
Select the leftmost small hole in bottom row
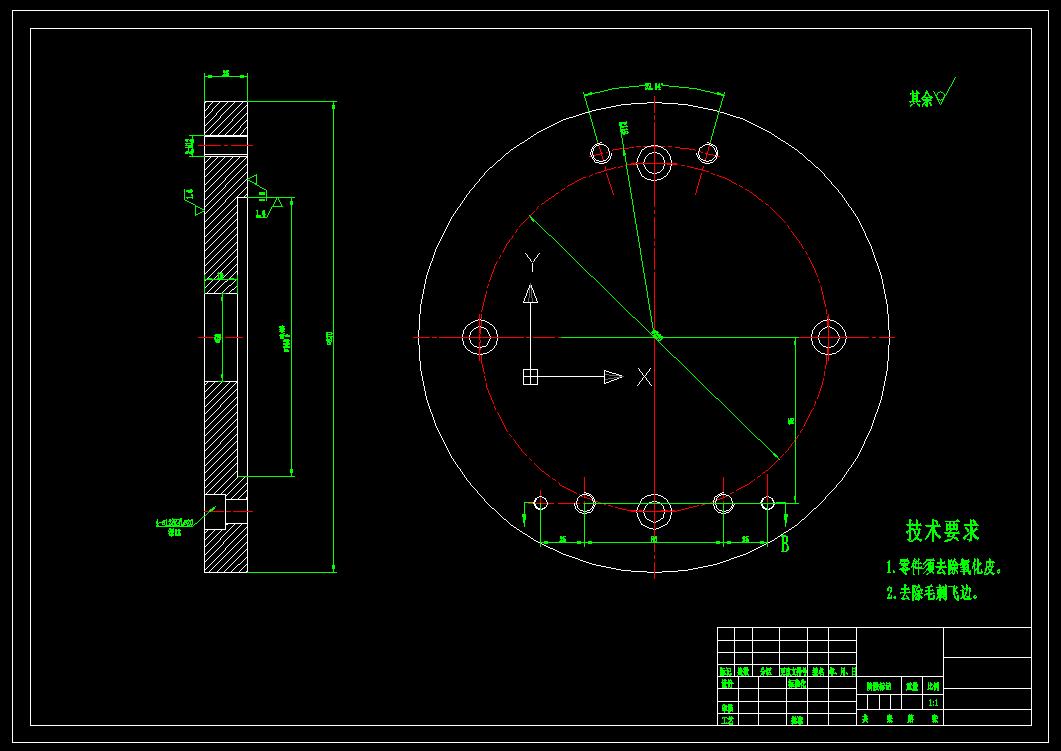(x=541, y=503)
